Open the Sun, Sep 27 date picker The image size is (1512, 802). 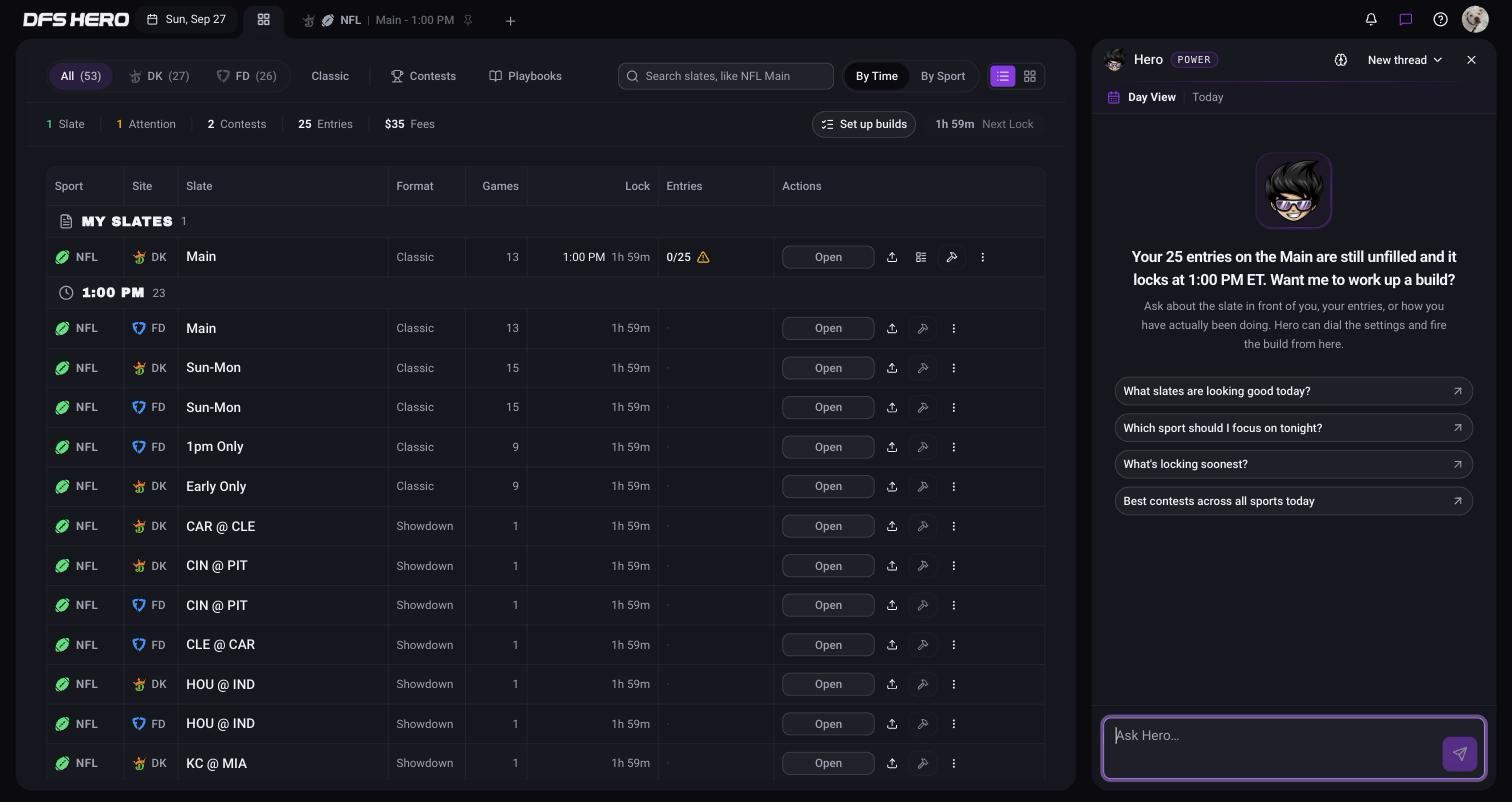pos(186,19)
